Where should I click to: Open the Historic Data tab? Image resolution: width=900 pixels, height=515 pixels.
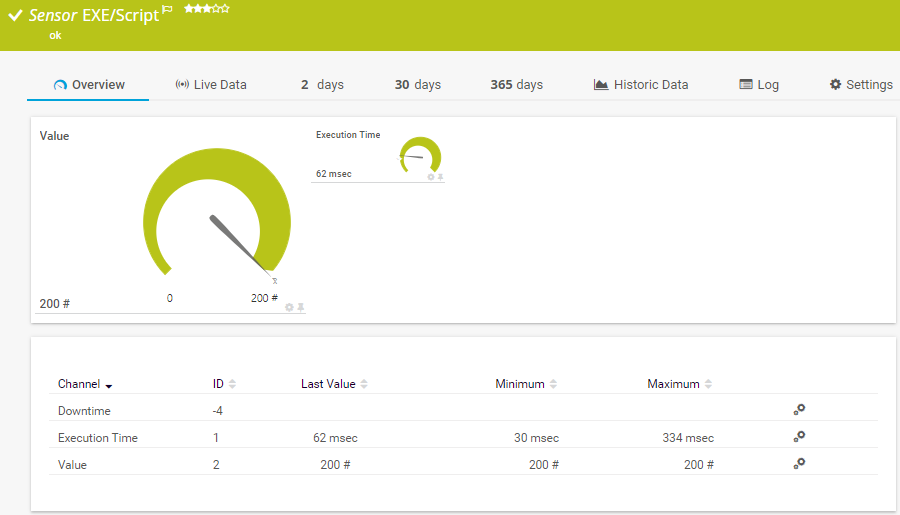[x=640, y=85]
